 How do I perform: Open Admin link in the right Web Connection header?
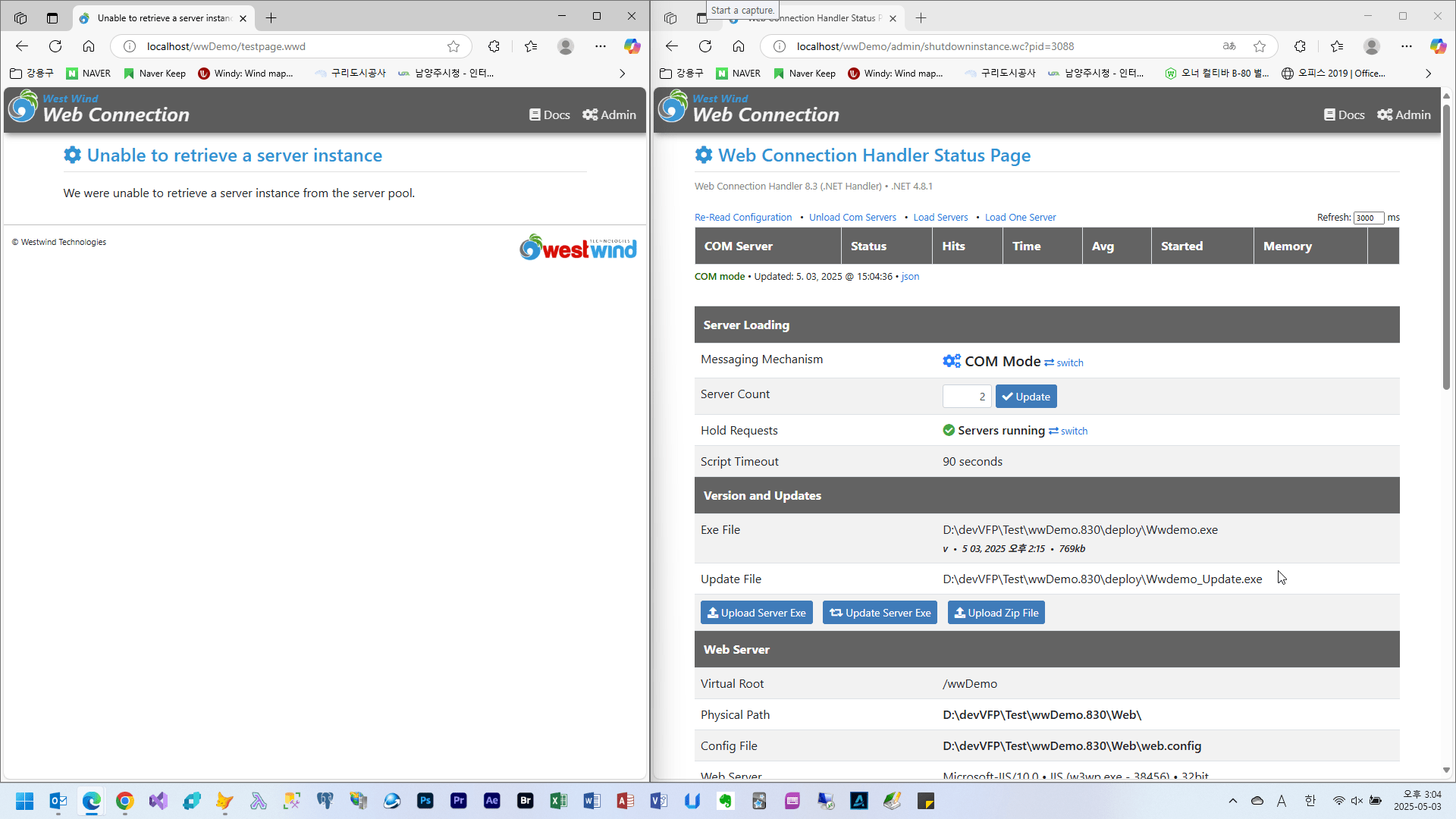coord(1404,115)
